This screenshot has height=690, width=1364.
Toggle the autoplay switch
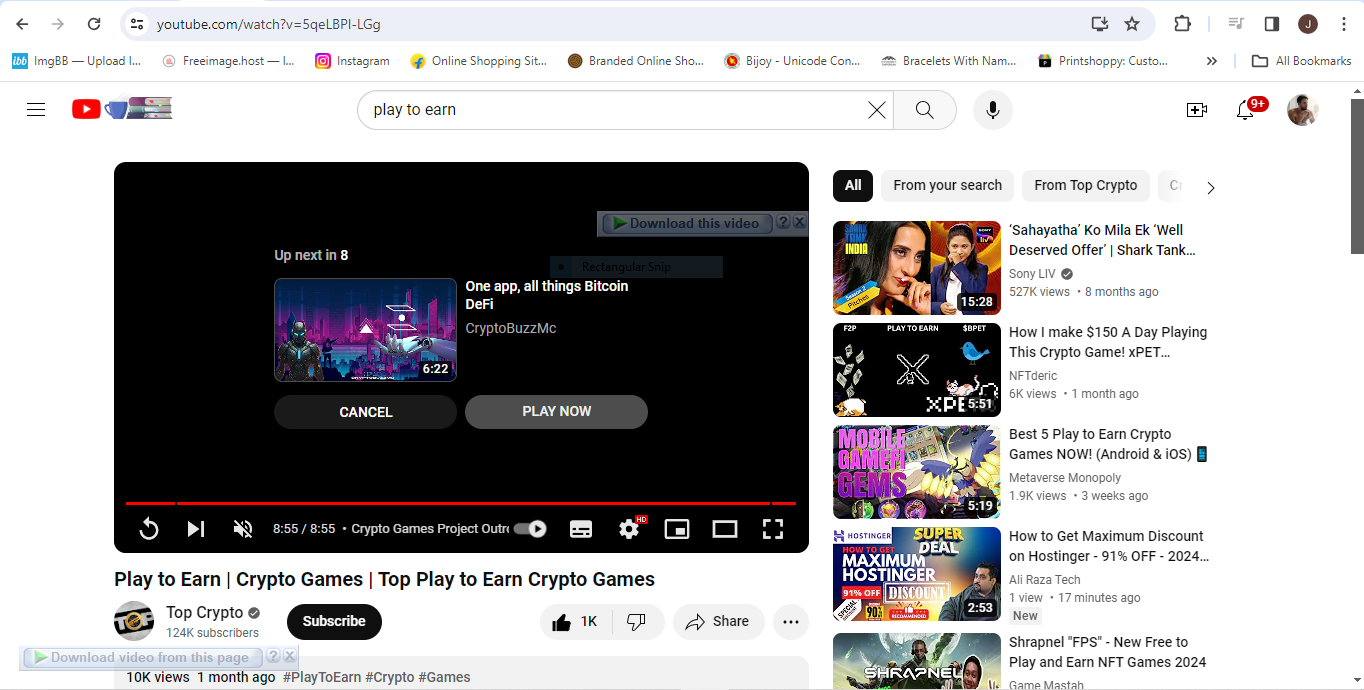click(530, 529)
